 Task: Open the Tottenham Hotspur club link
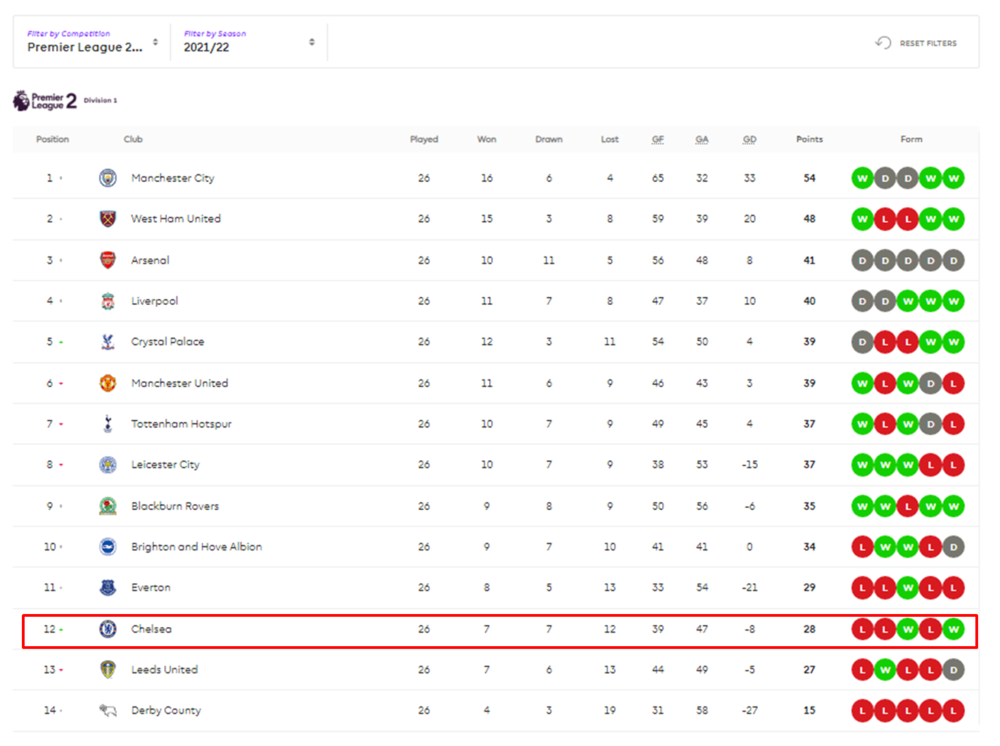181,424
